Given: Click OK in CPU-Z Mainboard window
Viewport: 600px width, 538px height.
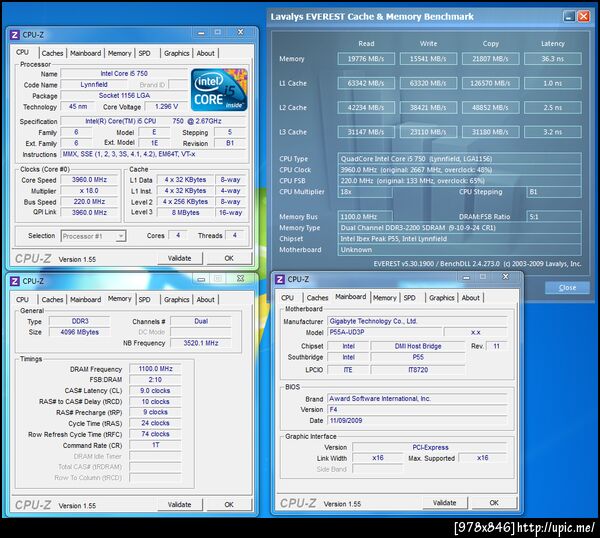Looking at the screenshot, I should [x=494, y=503].
